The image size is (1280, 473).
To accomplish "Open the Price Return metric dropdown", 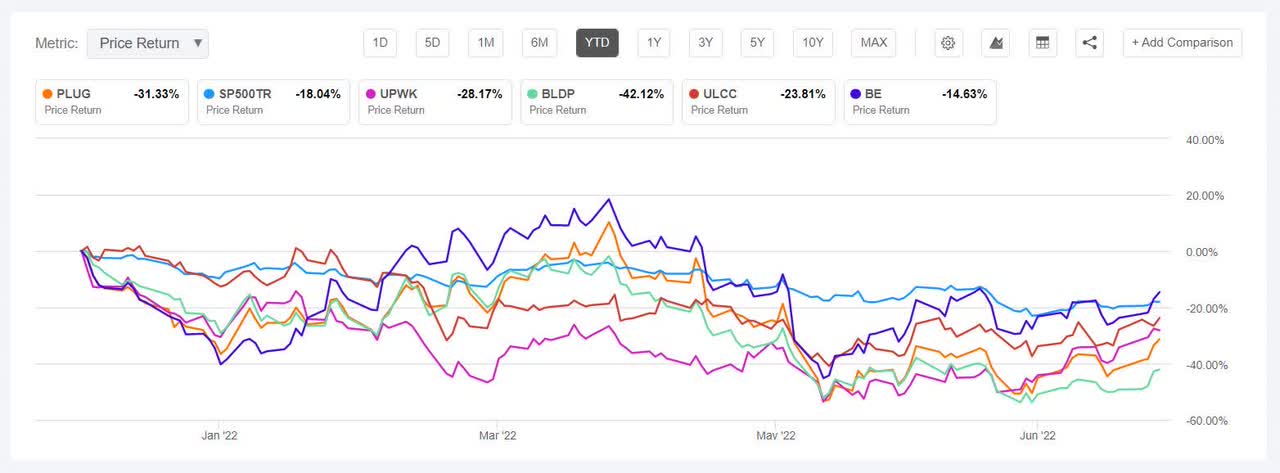I will pos(148,43).
